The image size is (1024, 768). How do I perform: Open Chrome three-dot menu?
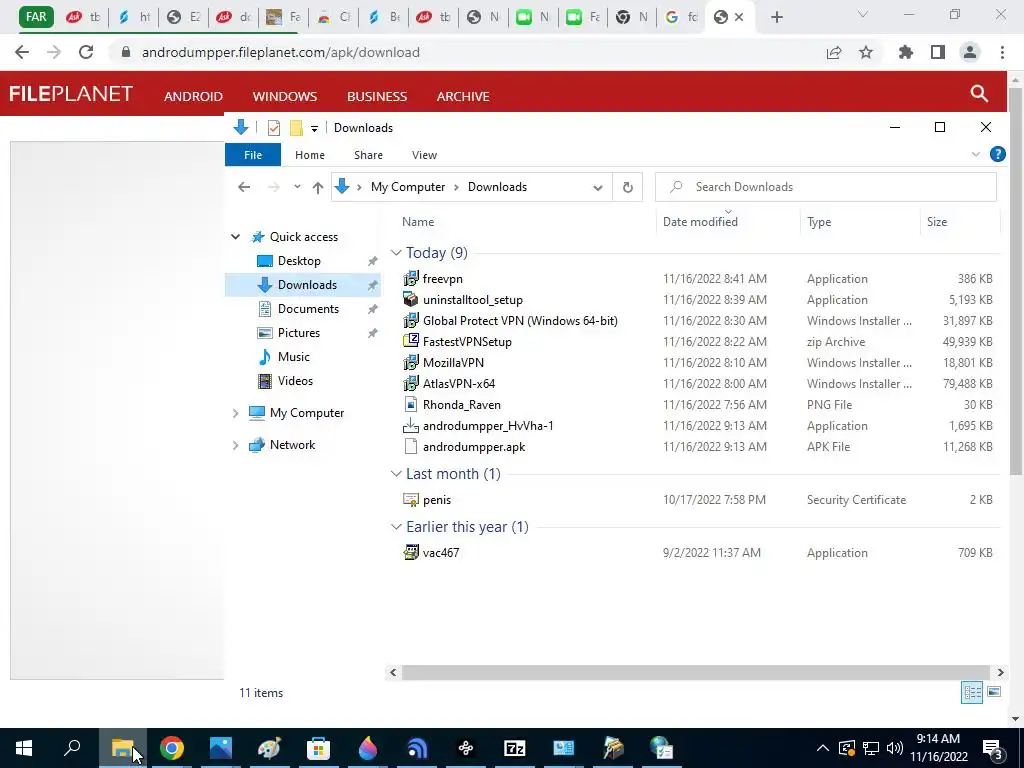[1002, 52]
